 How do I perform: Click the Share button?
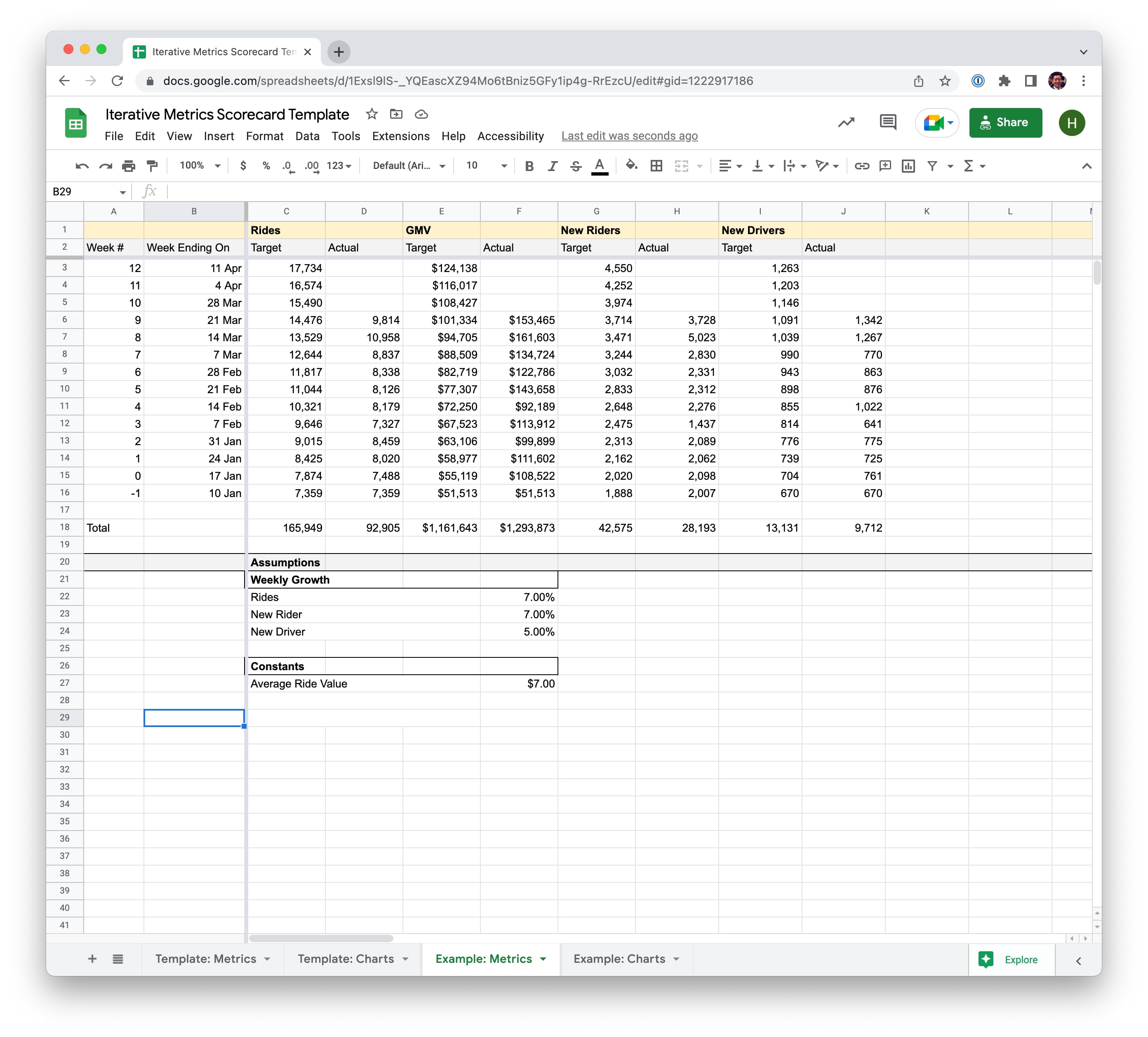click(1005, 122)
